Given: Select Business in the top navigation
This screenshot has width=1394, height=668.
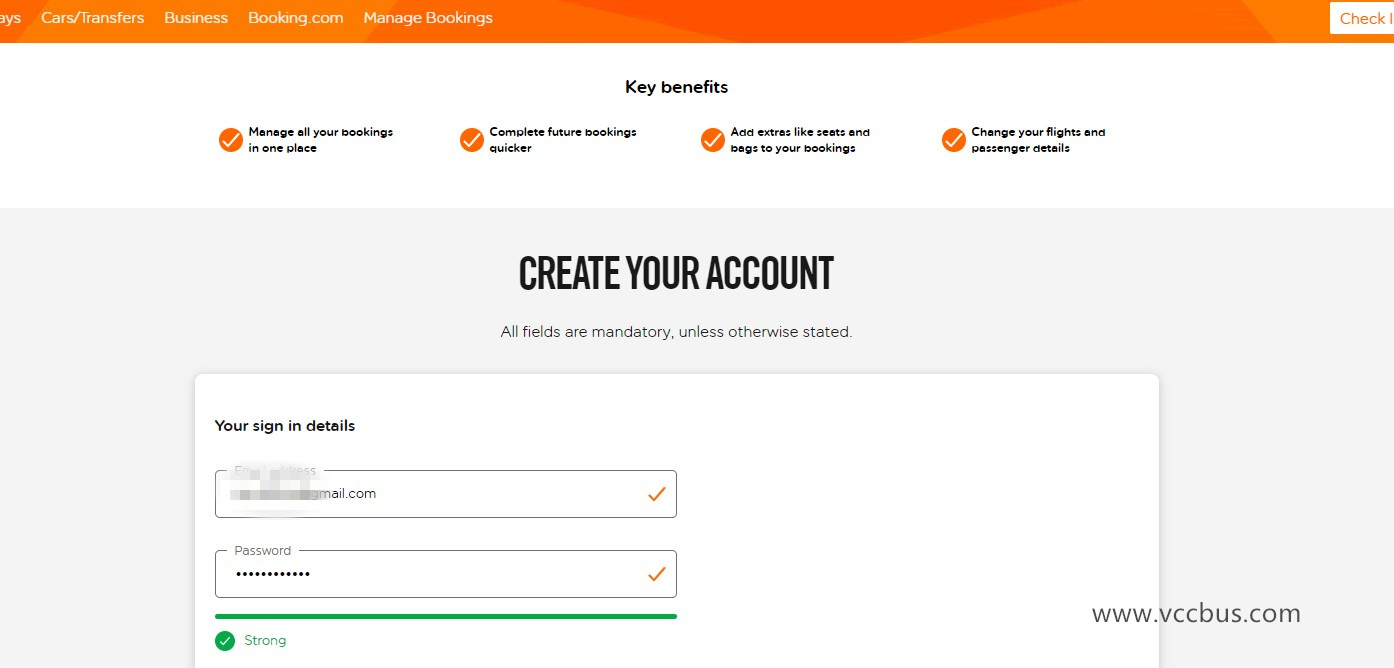Looking at the screenshot, I should (x=196, y=18).
